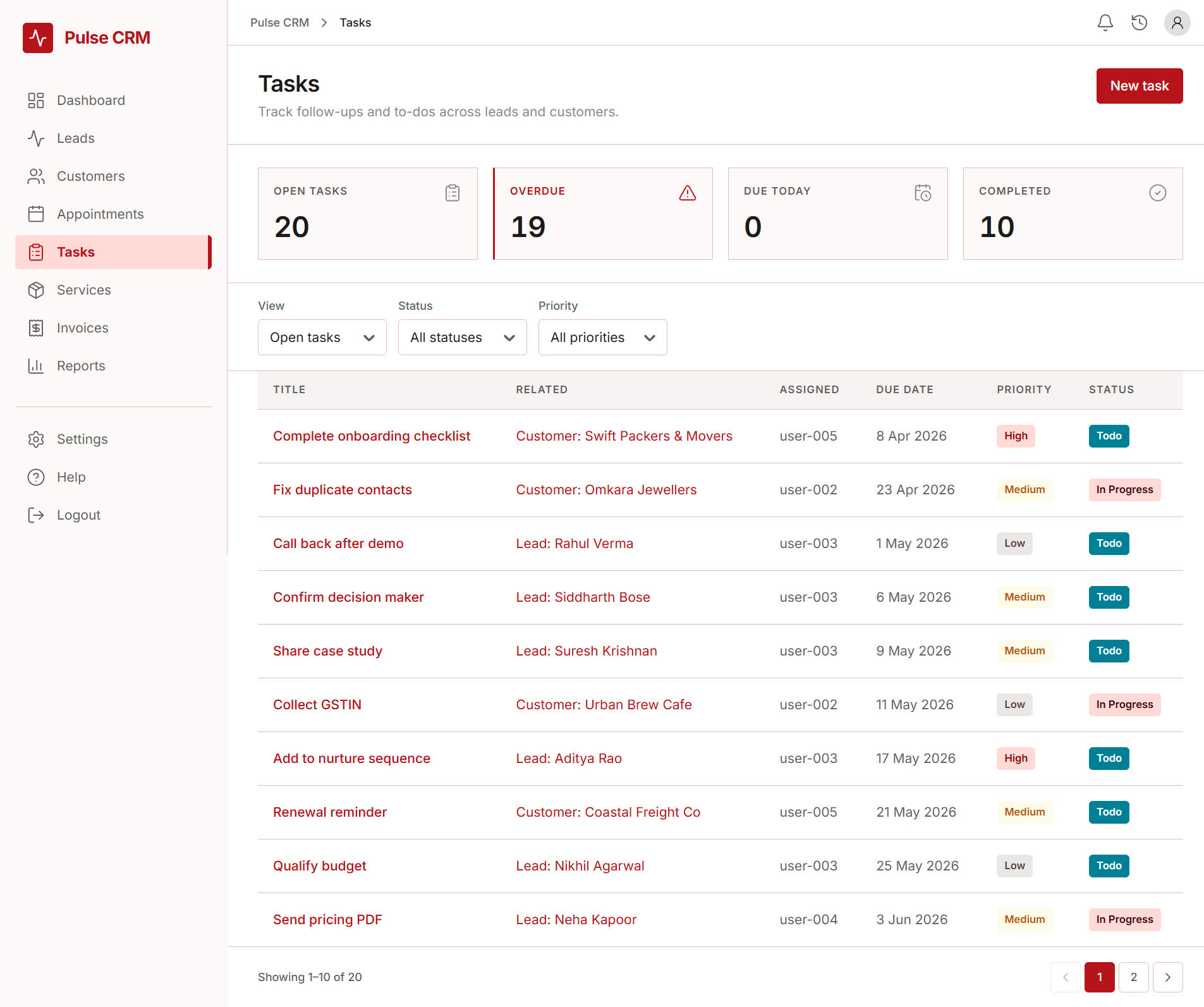Screen dimensions: 1204x1007
Task: Click the Leads pulse icon
Action: pyautogui.click(x=36, y=138)
